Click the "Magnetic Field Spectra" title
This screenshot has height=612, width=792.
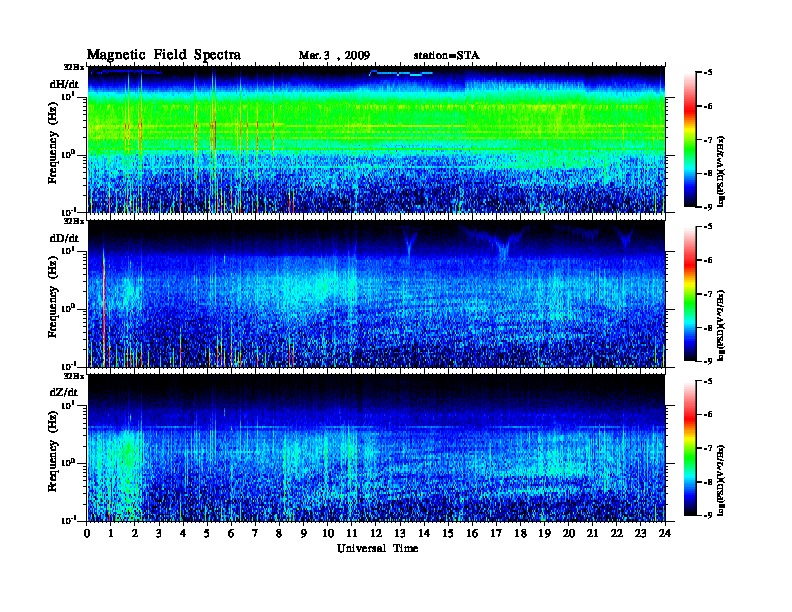(x=164, y=55)
